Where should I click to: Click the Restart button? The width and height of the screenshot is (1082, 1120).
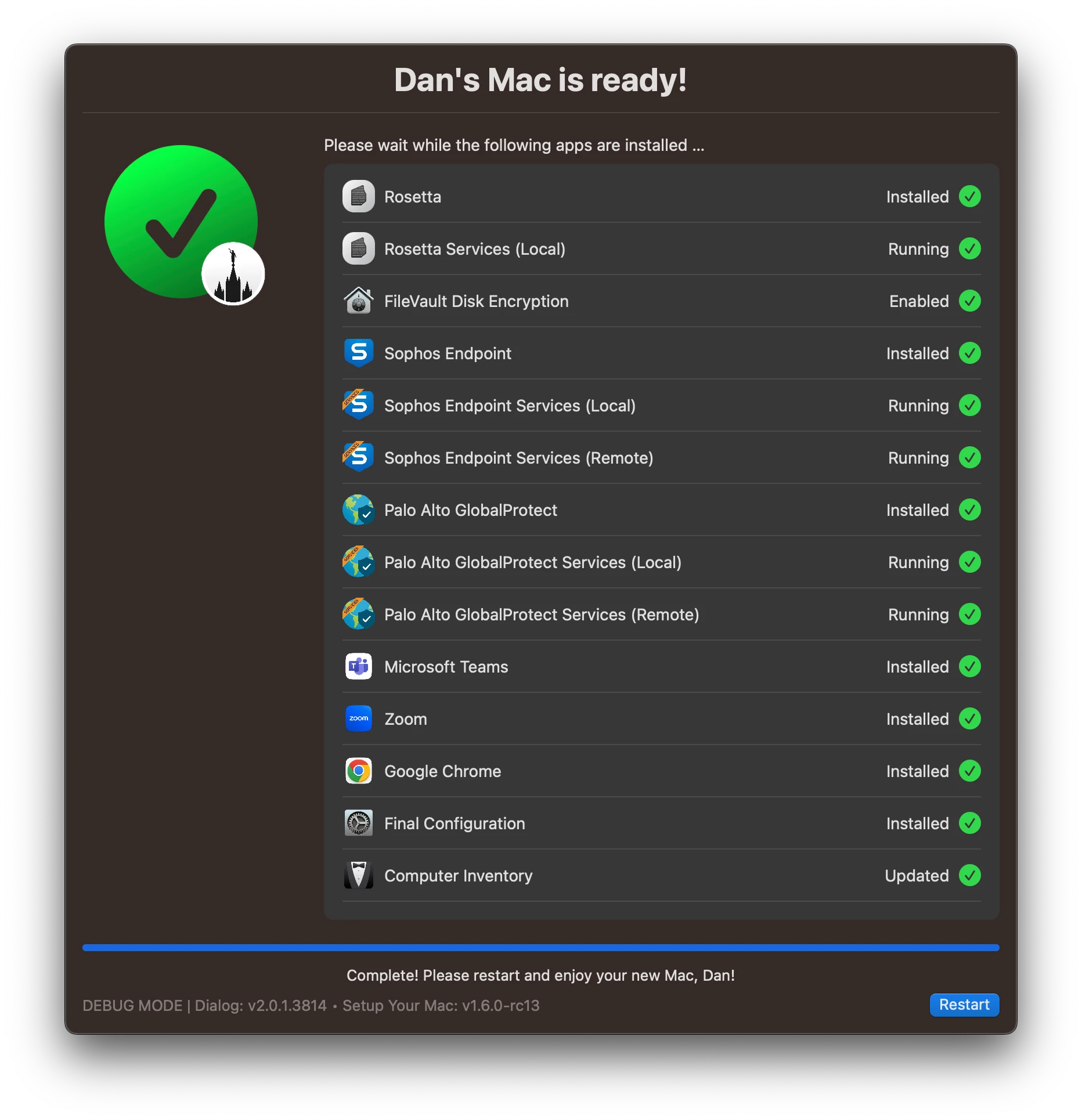tap(964, 1005)
